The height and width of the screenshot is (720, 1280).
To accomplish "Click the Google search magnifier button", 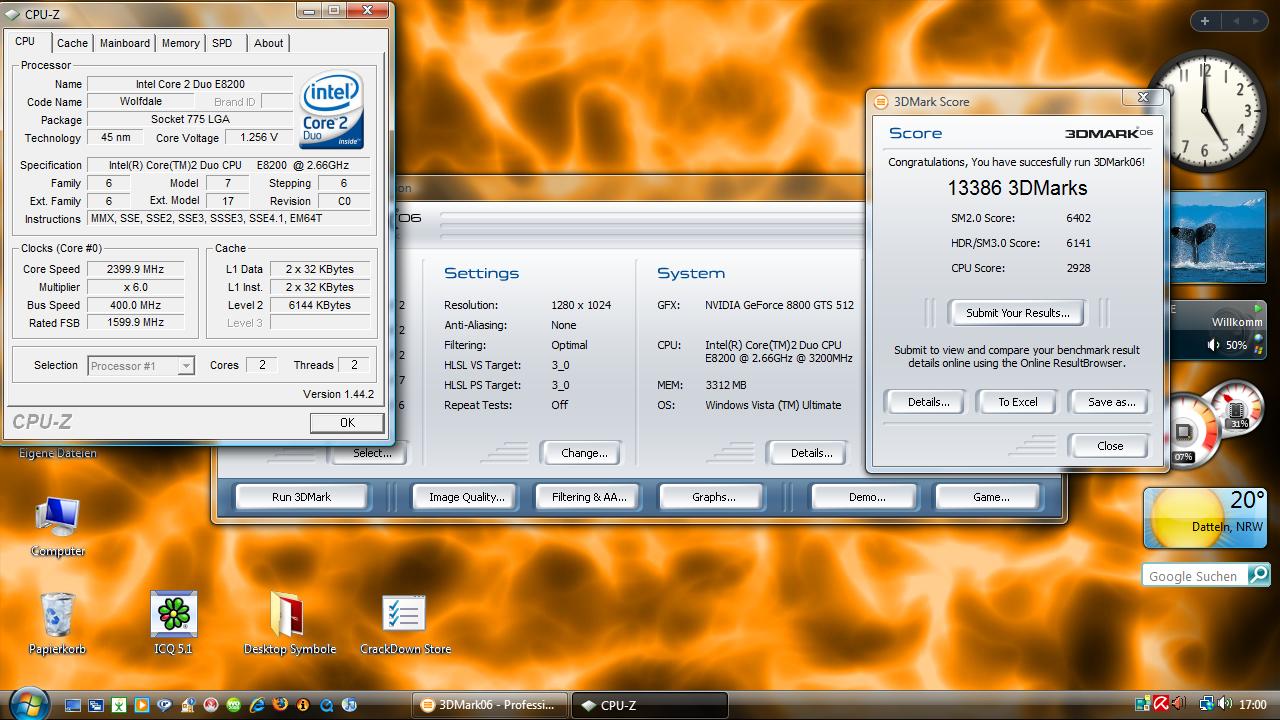I will pyautogui.click(x=1258, y=575).
